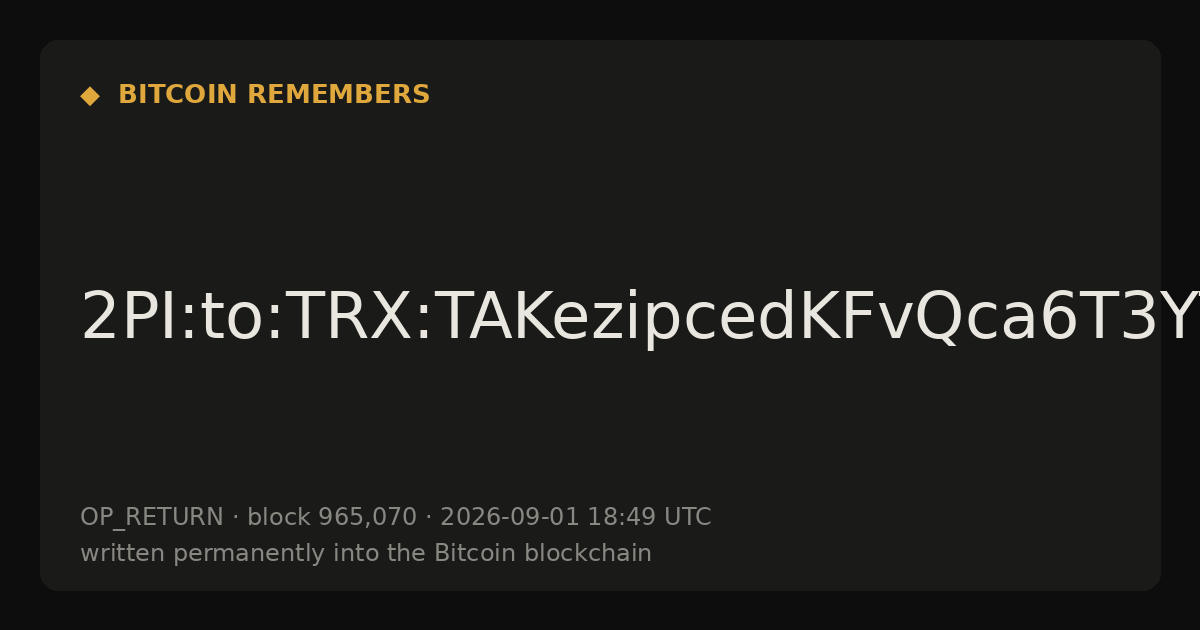Click blank card space between heading and message

click(600, 190)
